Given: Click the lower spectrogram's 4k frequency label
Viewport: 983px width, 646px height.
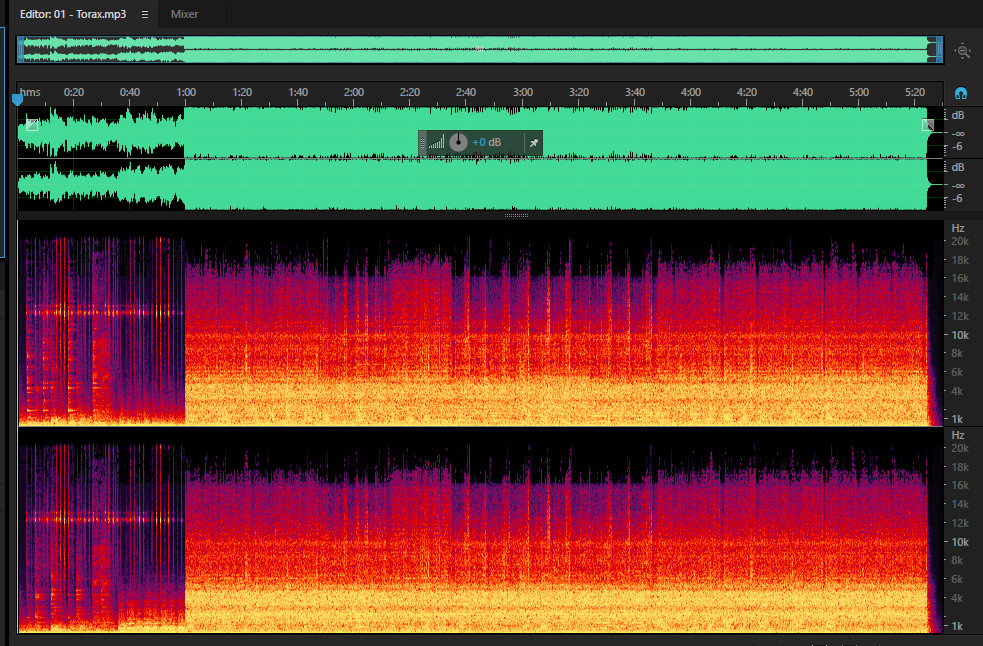Looking at the screenshot, I should (957, 598).
